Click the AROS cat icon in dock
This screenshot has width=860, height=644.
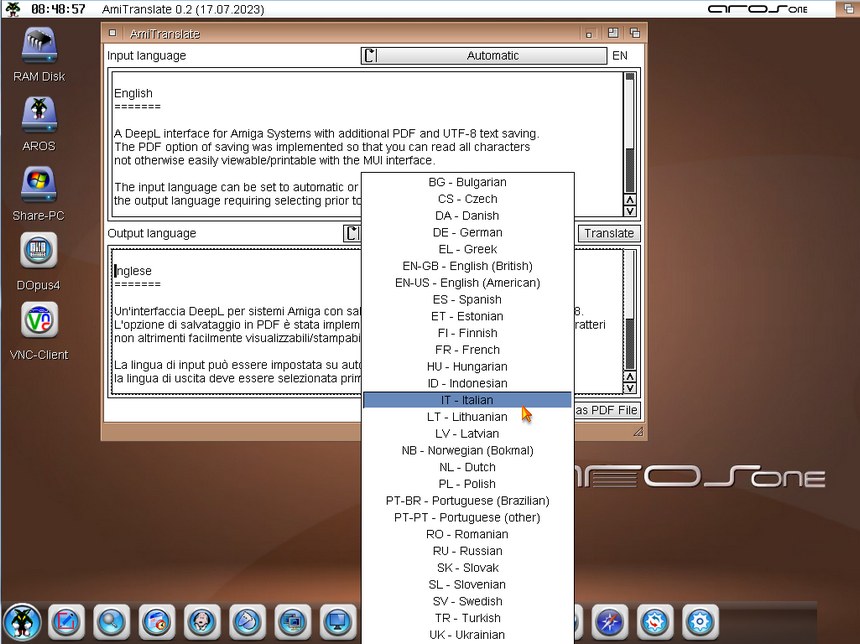pos(21,622)
